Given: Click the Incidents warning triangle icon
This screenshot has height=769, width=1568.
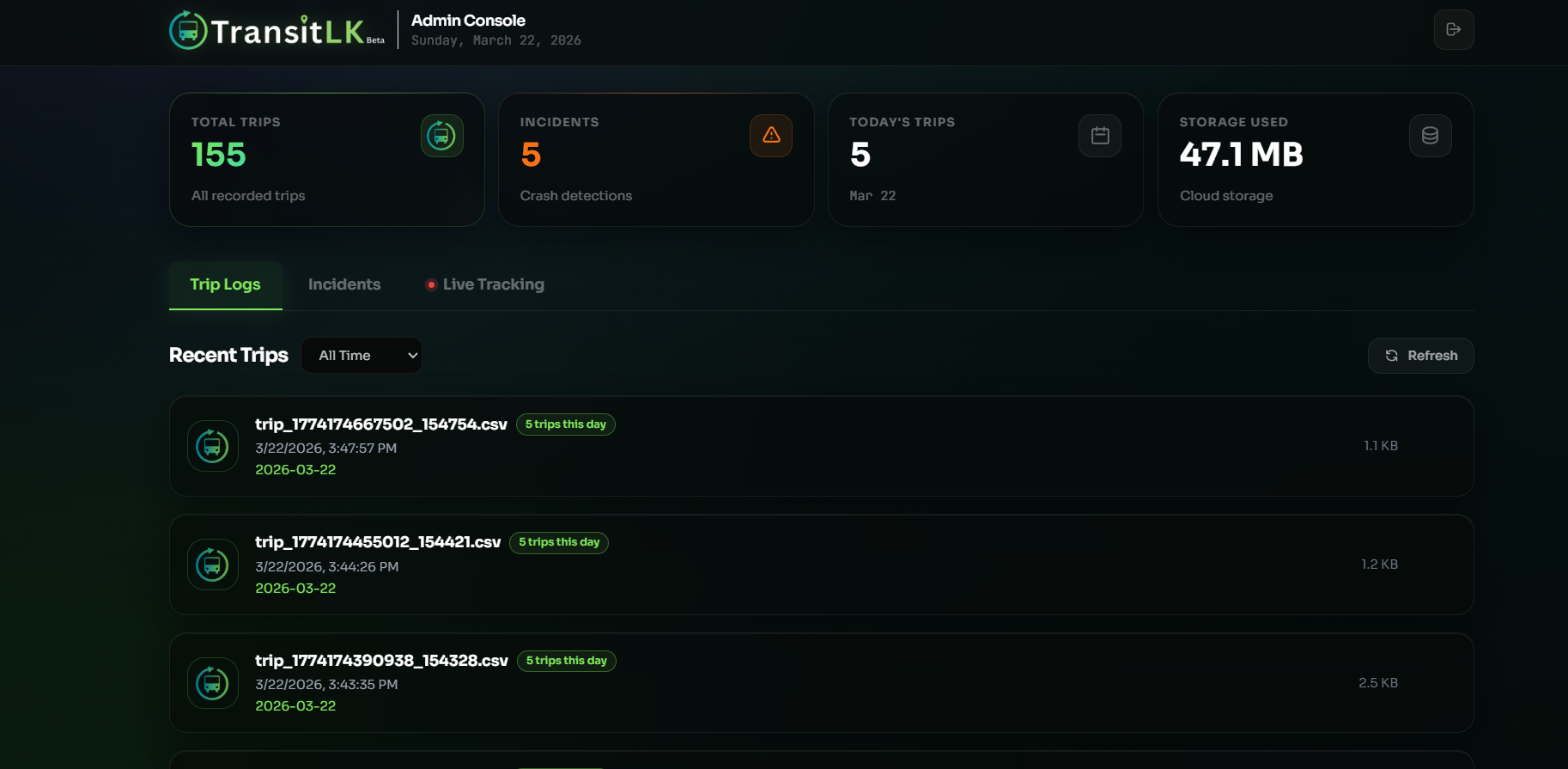Looking at the screenshot, I should (x=770, y=136).
